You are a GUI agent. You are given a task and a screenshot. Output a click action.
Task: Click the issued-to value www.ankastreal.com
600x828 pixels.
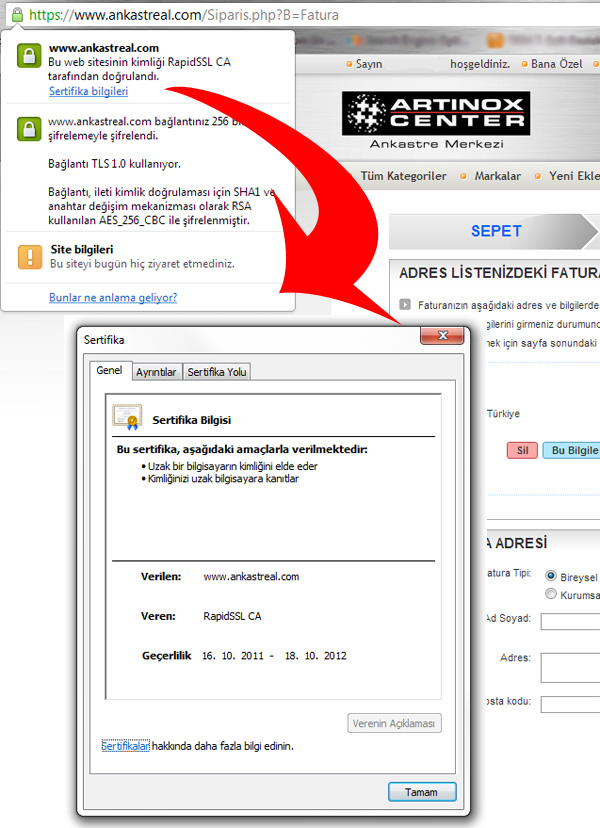pos(251,577)
